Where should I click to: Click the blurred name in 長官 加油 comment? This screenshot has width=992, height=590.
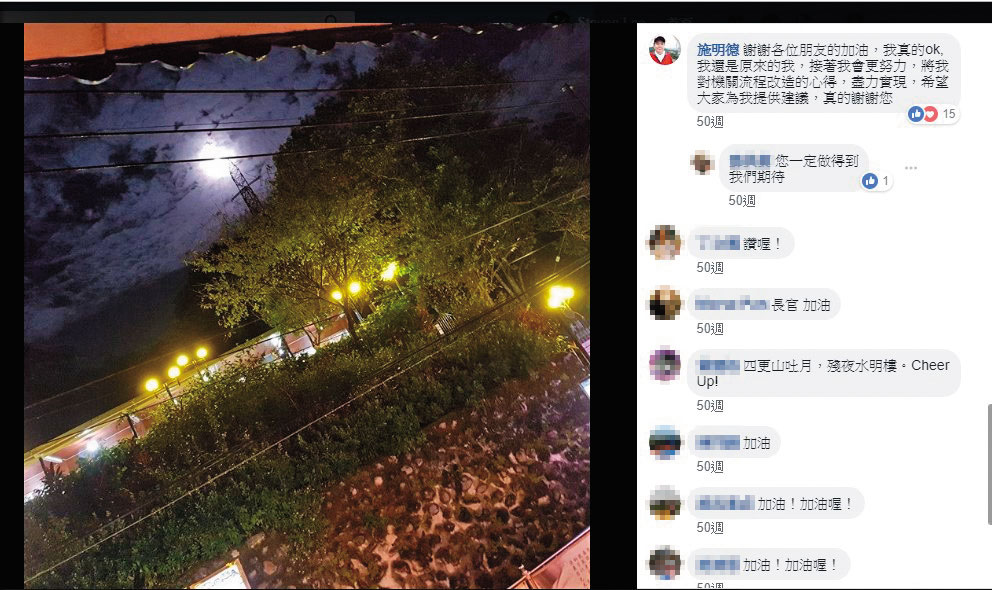pyautogui.click(x=732, y=305)
